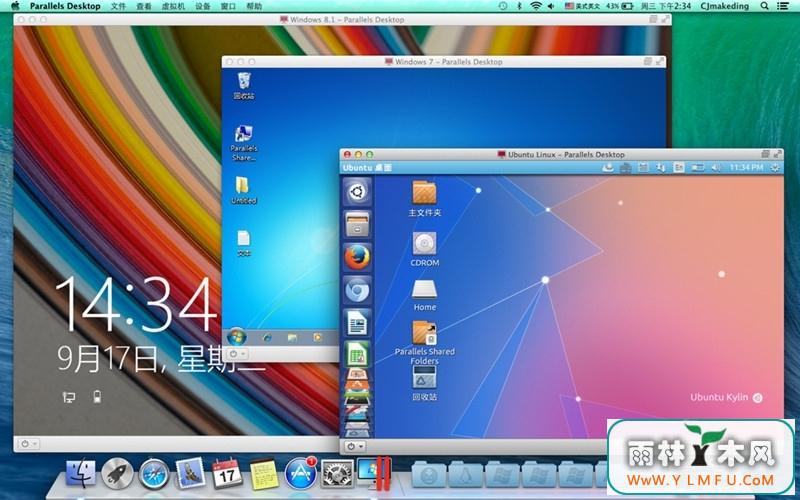Viewport: 800px width, 500px height.
Task: Open the Ubuntu Dash home button
Action: [x=357, y=192]
